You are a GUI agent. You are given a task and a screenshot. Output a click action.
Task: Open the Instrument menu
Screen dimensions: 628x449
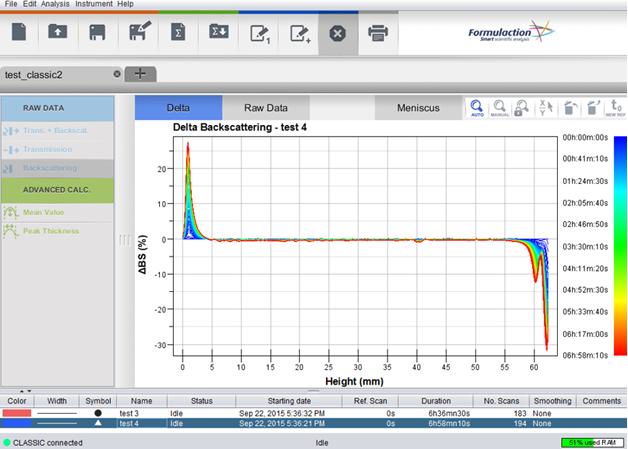[94, 4]
